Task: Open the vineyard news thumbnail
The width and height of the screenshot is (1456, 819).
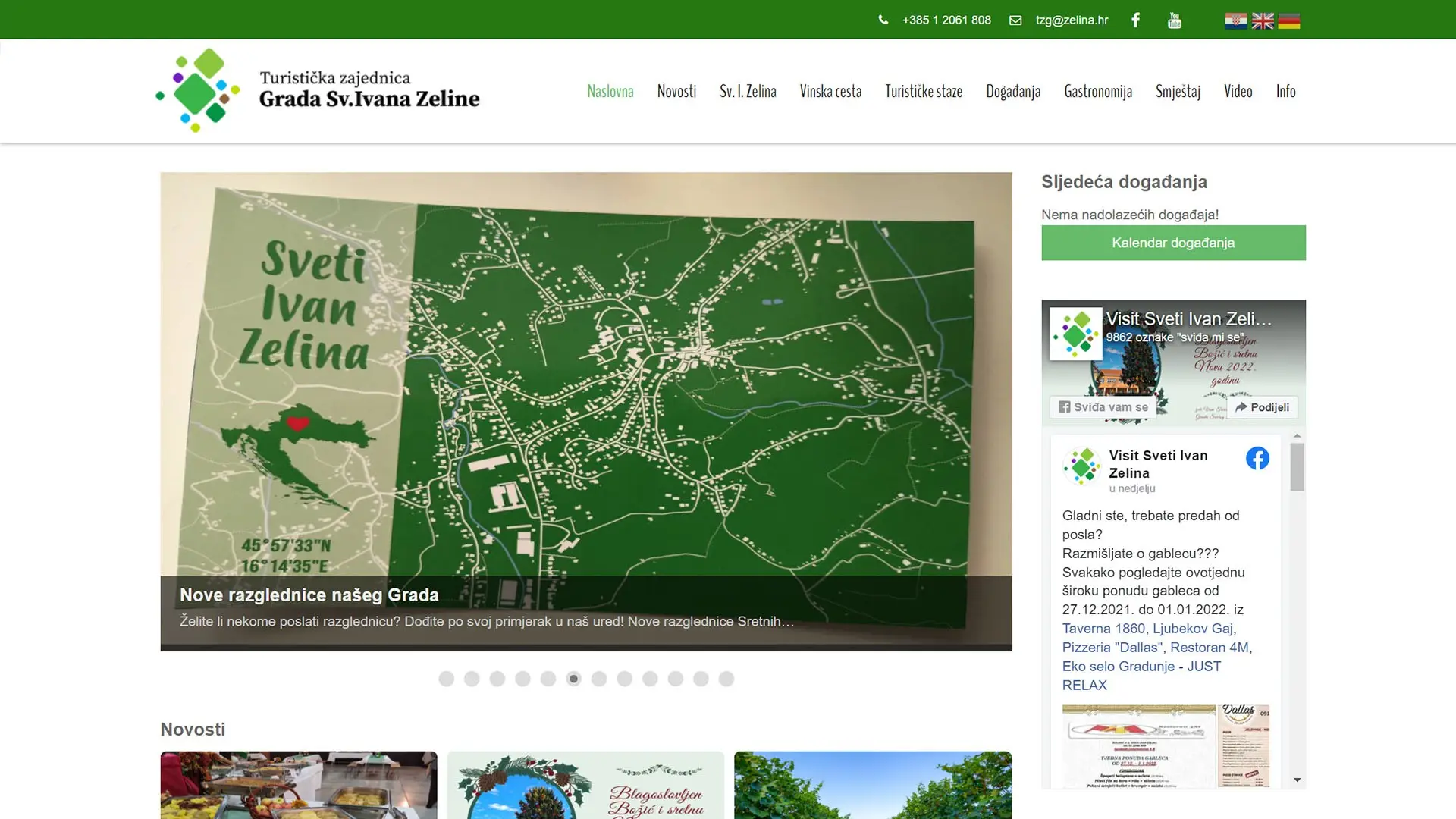Action: [x=873, y=785]
